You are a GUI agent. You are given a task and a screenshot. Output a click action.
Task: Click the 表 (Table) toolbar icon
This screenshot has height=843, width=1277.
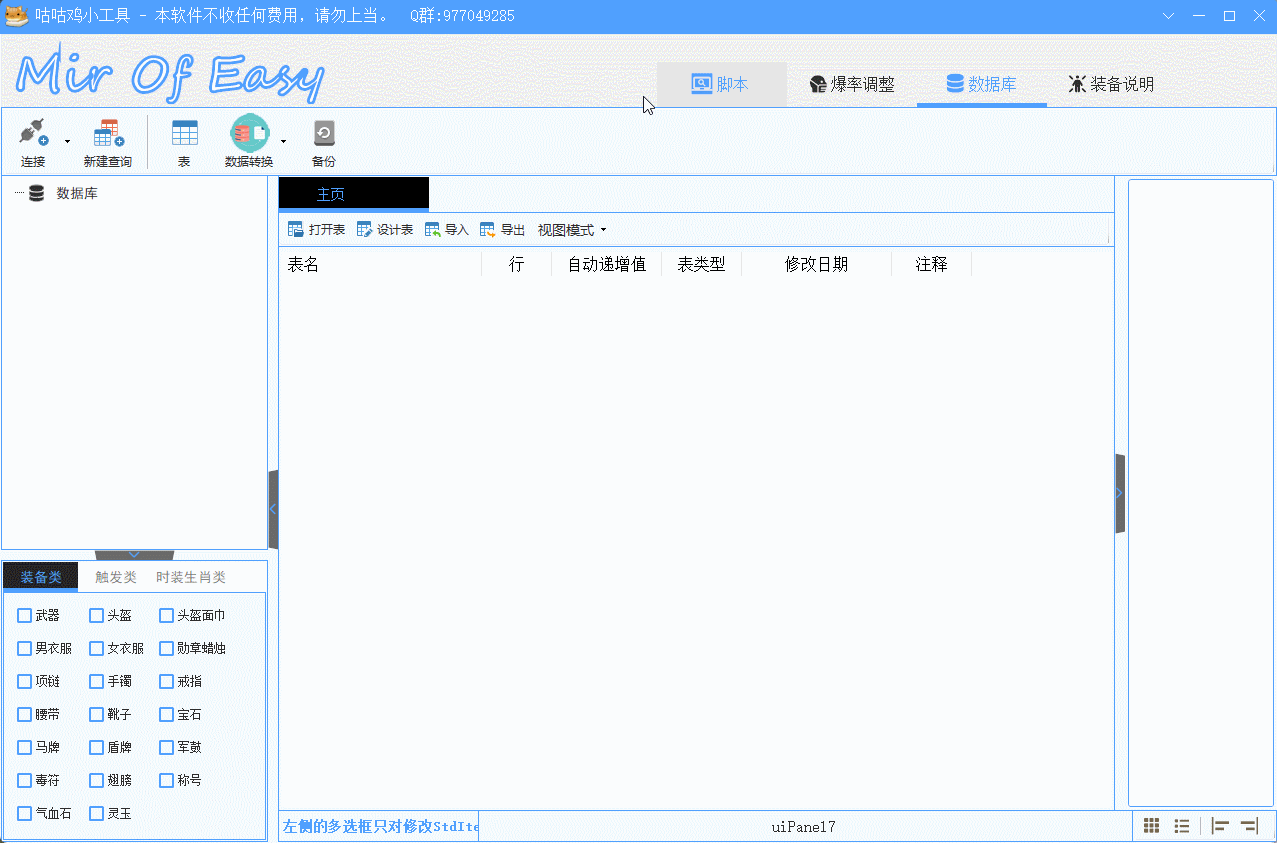(184, 133)
